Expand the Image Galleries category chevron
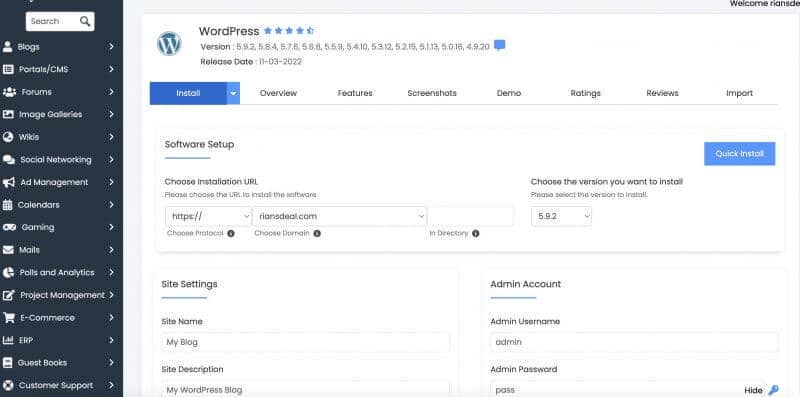The image size is (800, 397). [x=111, y=114]
